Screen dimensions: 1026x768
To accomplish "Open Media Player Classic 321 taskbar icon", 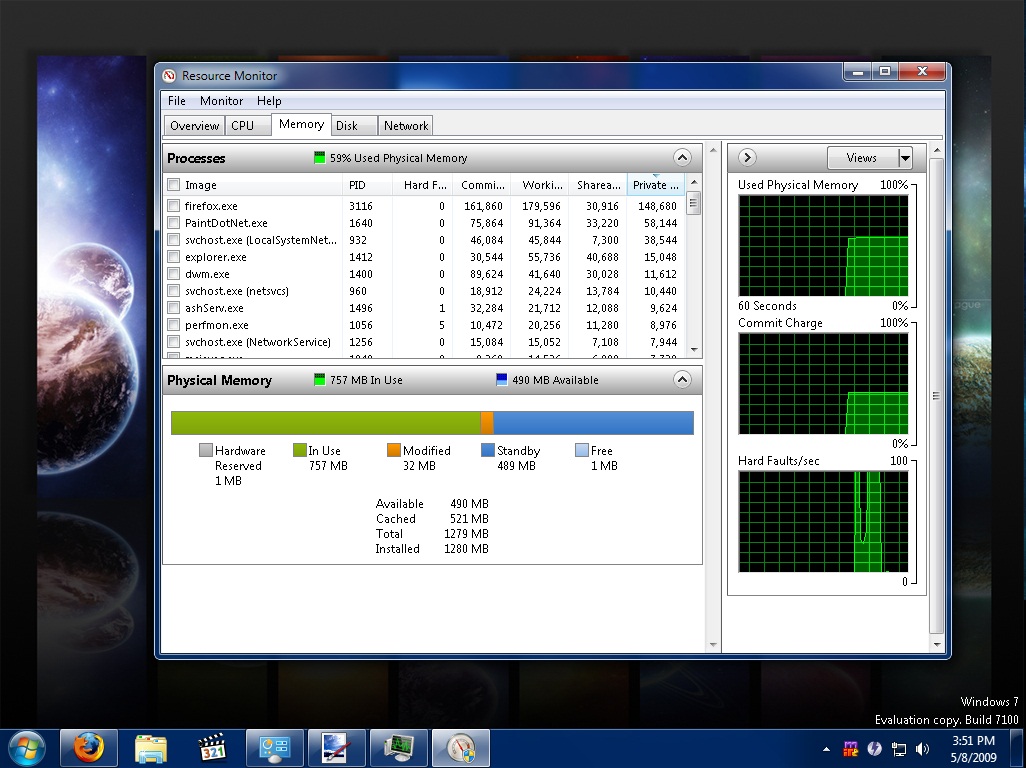I will (x=212, y=748).
